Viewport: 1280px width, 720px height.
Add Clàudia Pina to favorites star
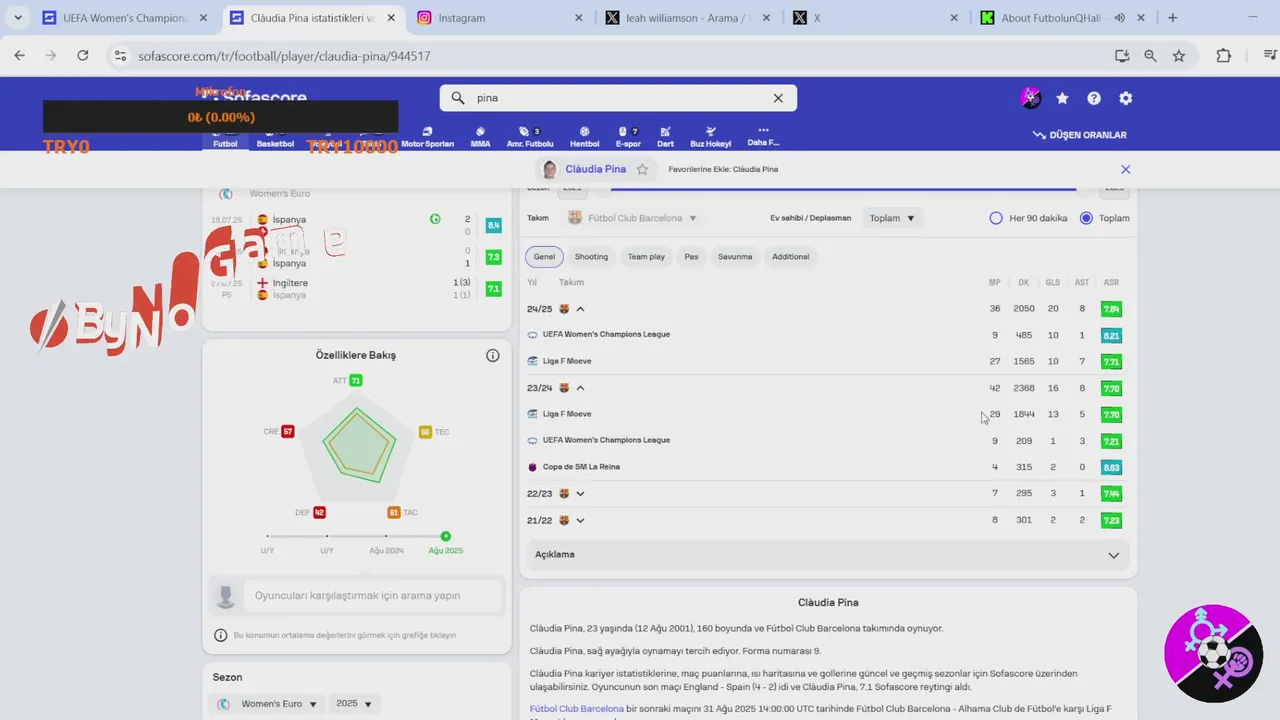(x=642, y=169)
